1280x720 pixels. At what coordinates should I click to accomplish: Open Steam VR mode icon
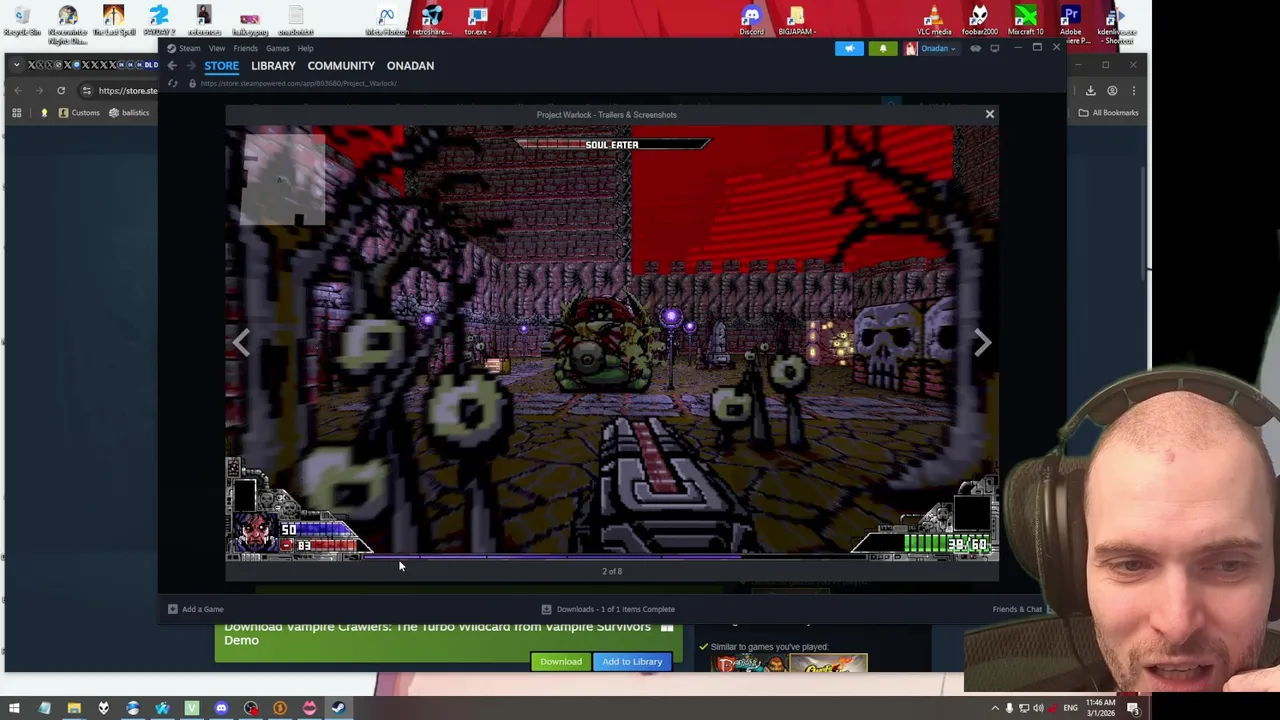[975, 48]
